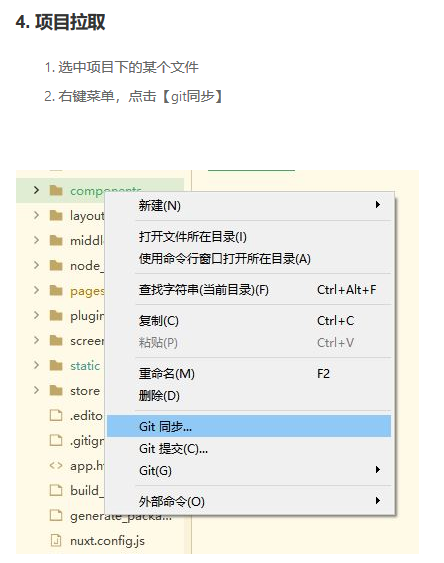Screen dimensions: 444x563
Task: Click the store folder icon
Action: (x=56, y=390)
